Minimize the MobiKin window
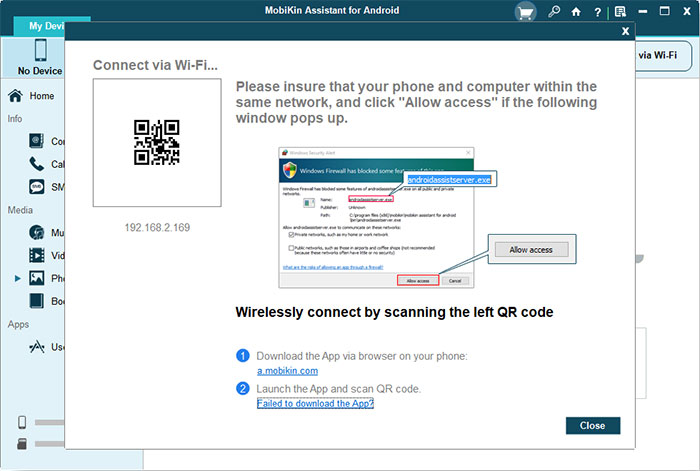The width and height of the screenshot is (700, 471). [x=643, y=12]
